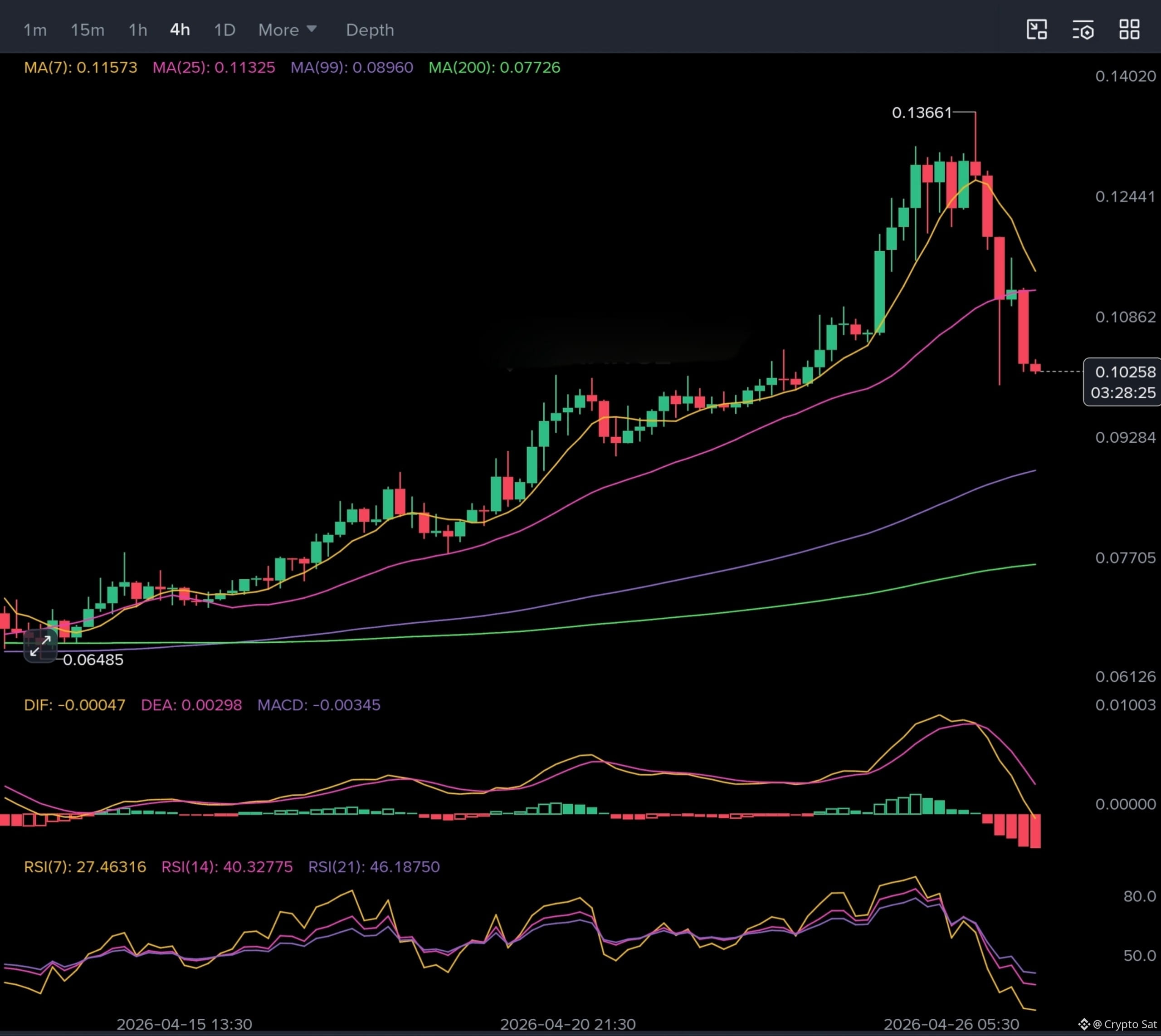Click the 0.12441 price axis label
The height and width of the screenshot is (1036, 1161).
[x=1125, y=196]
